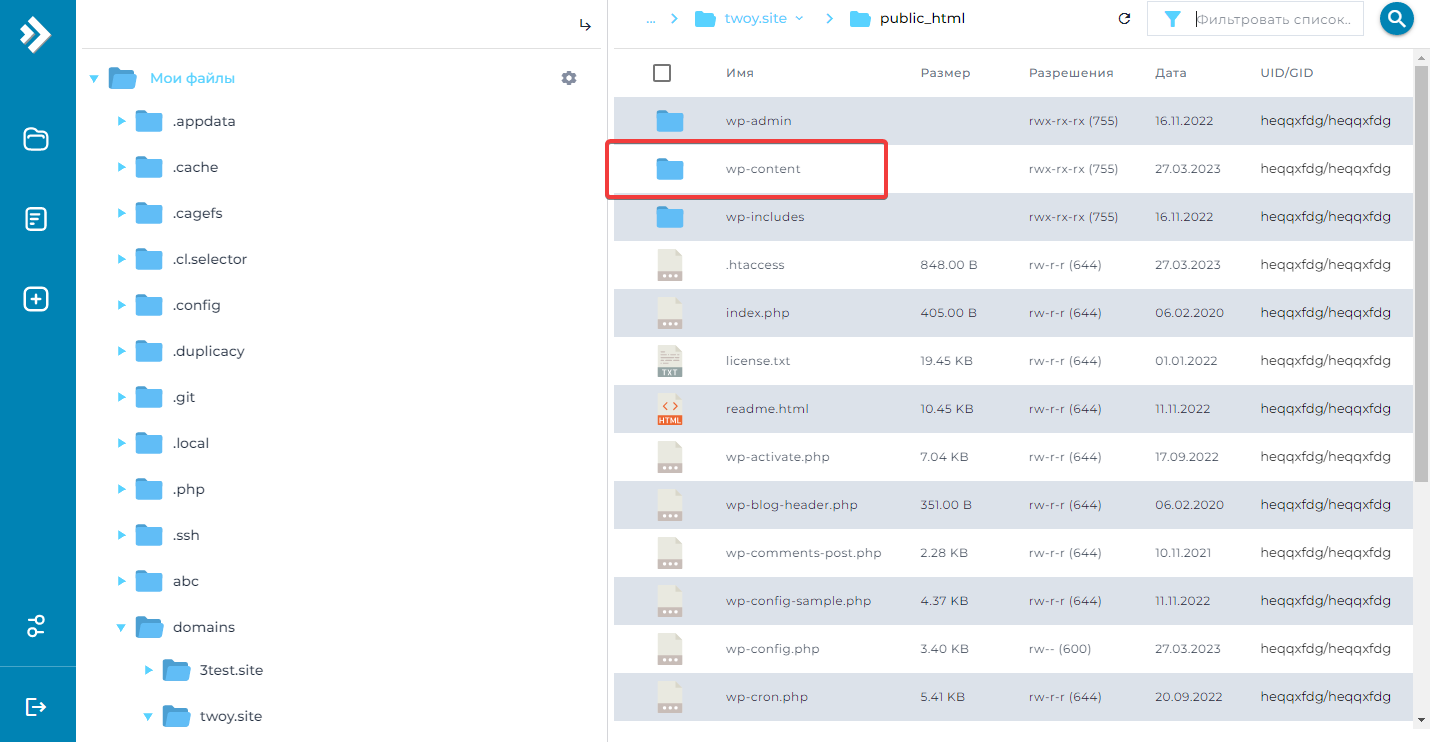Click the wp-activate.php date 17.09.2022
1430x742 pixels.
(1187, 457)
